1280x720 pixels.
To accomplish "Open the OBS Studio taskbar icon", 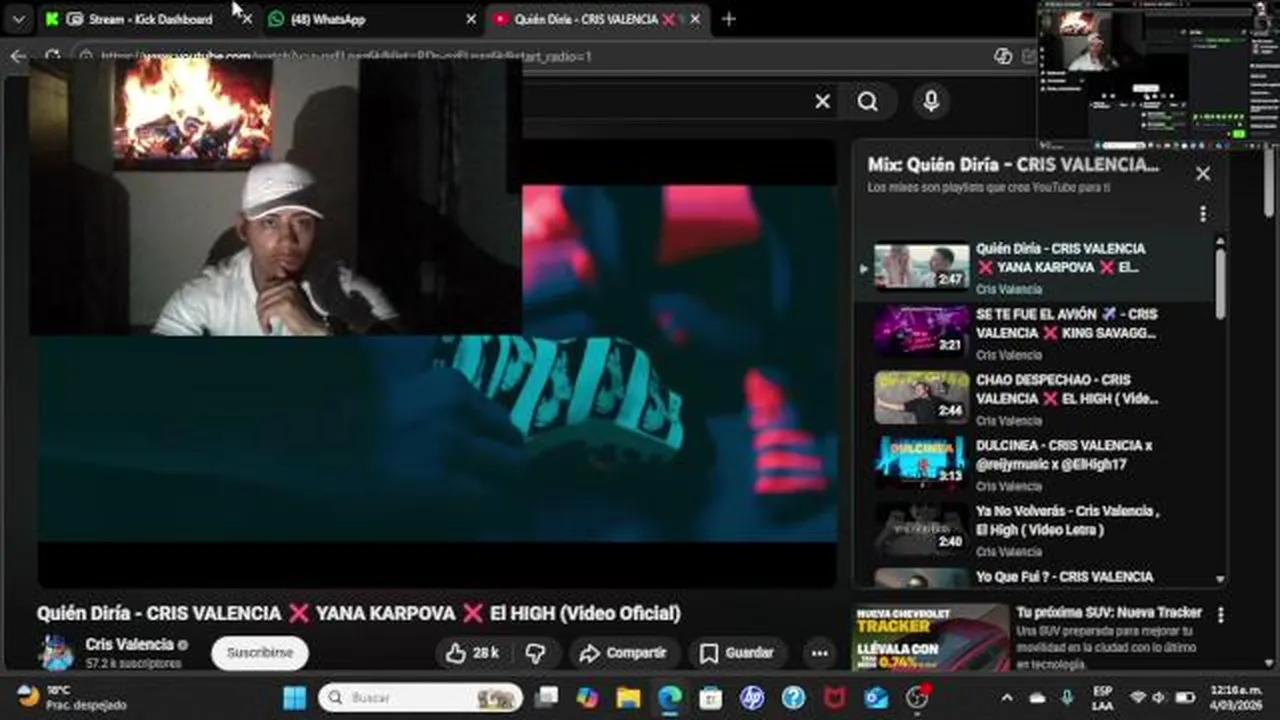I will 917,697.
